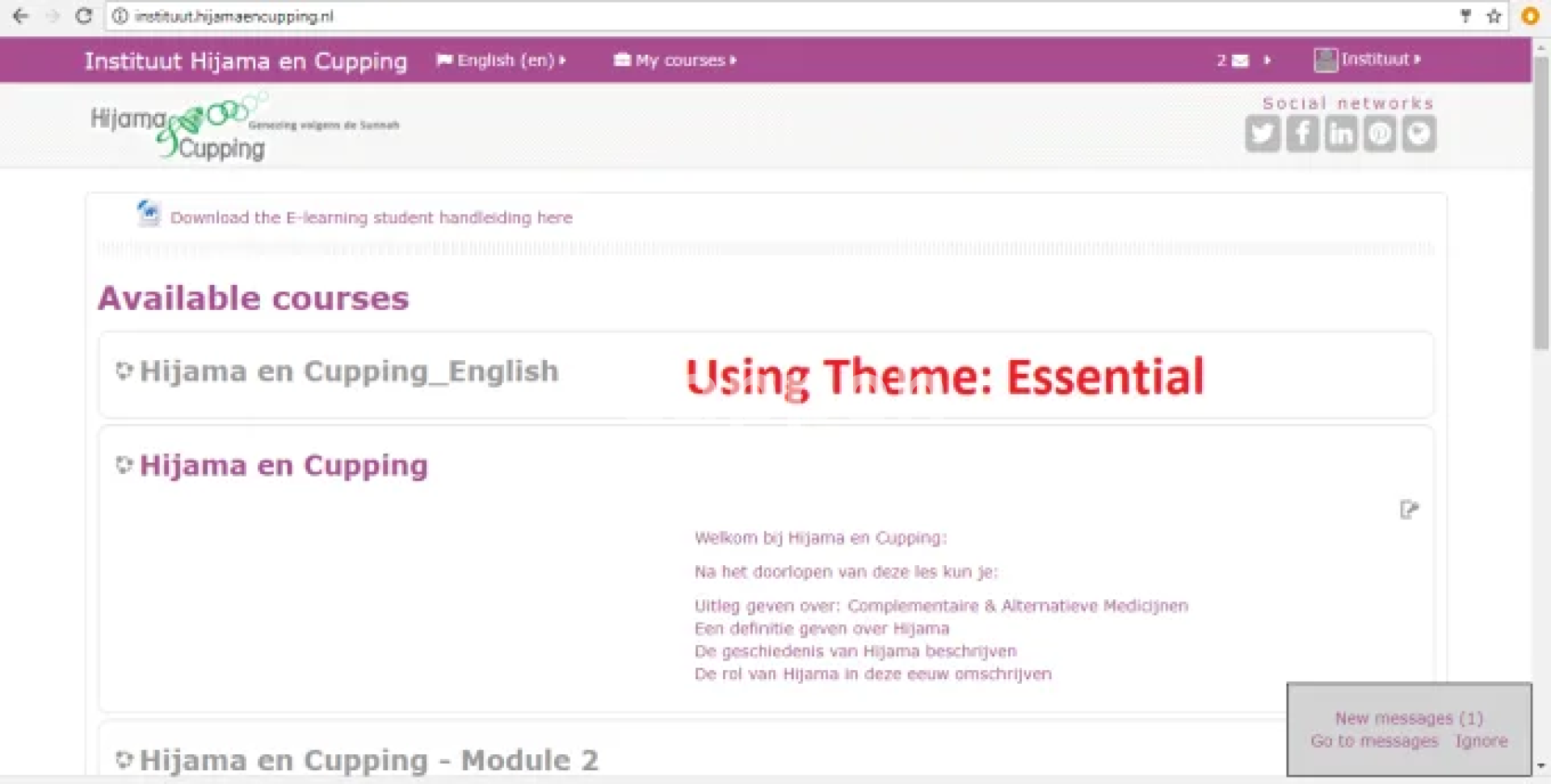Open the Pinterest social network icon
1551x784 pixels.
click(1380, 134)
